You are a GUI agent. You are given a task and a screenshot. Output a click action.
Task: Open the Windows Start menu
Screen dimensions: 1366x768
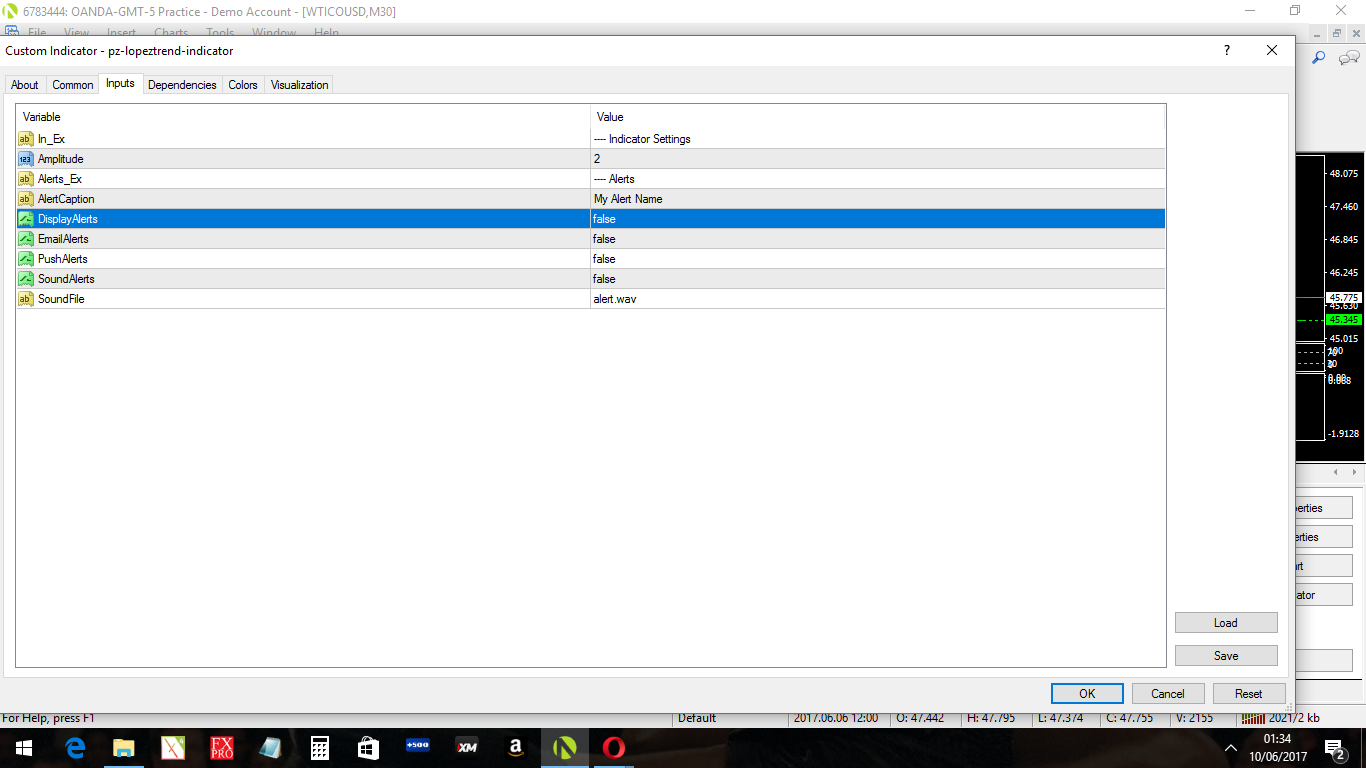tap(24, 748)
